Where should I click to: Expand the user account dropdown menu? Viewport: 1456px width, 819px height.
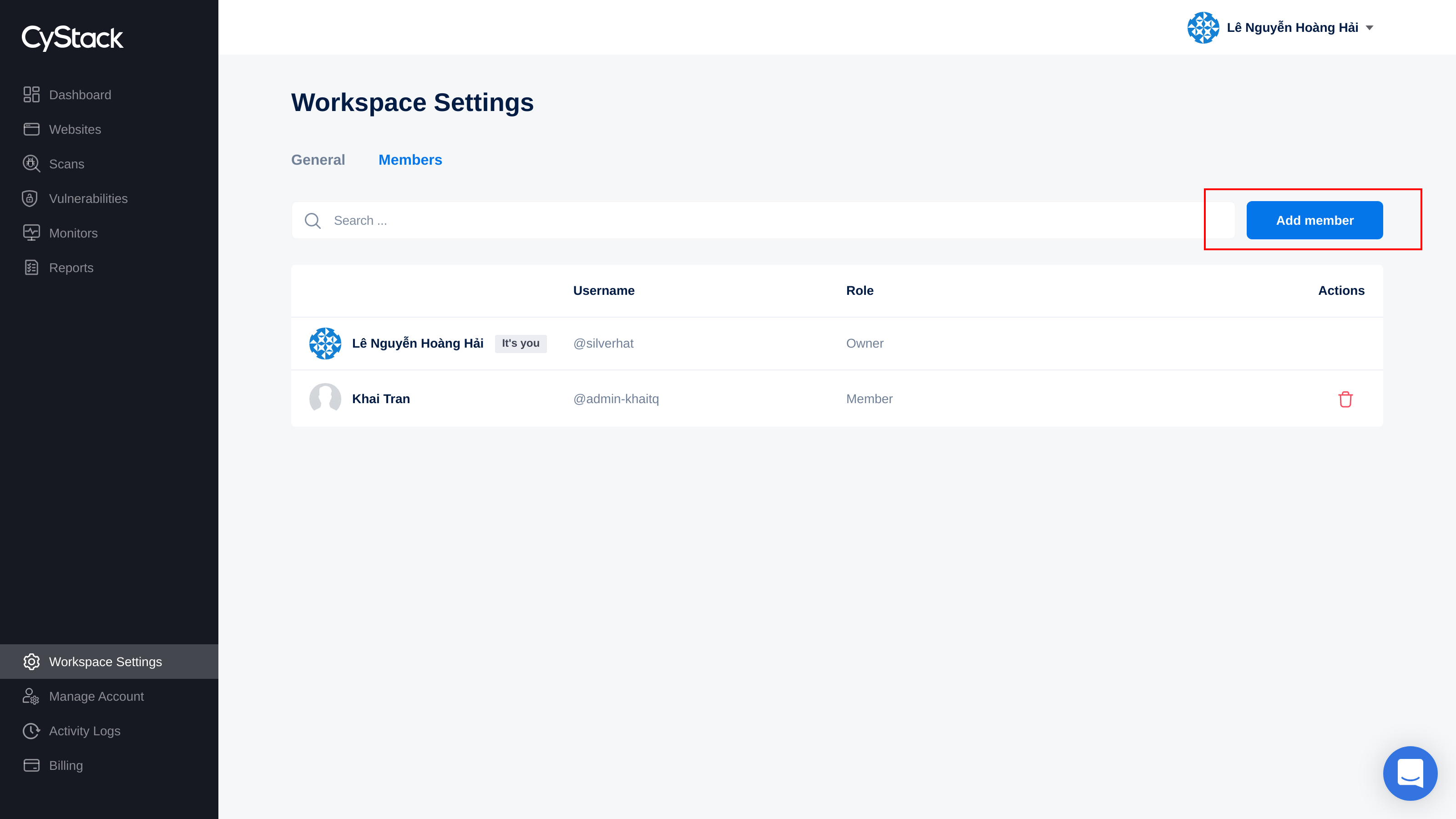pyautogui.click(x=1370, y=27)
